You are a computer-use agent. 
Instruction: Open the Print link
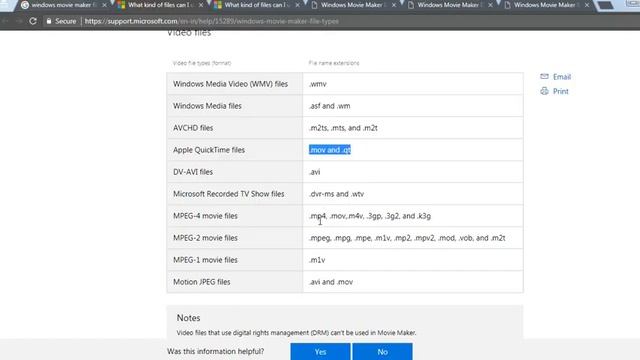pyautogui.click(x=560, y=91)
